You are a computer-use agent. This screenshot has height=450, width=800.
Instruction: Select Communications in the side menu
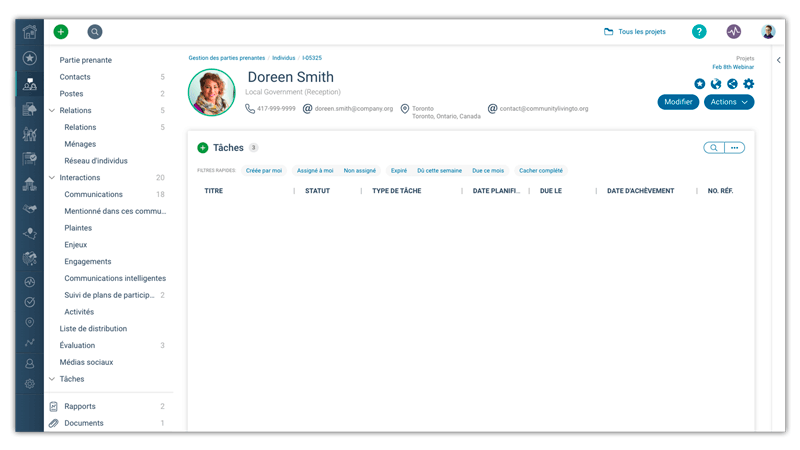point(94,195)
